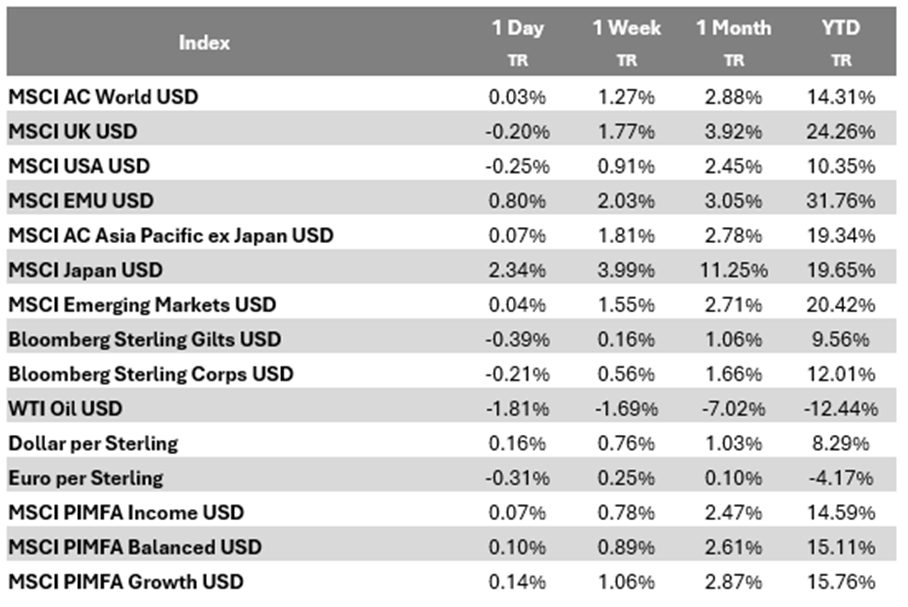Select the MSCI AC World USD row label
This screenshot has height=607, width=908.
[x=103, y=97]
